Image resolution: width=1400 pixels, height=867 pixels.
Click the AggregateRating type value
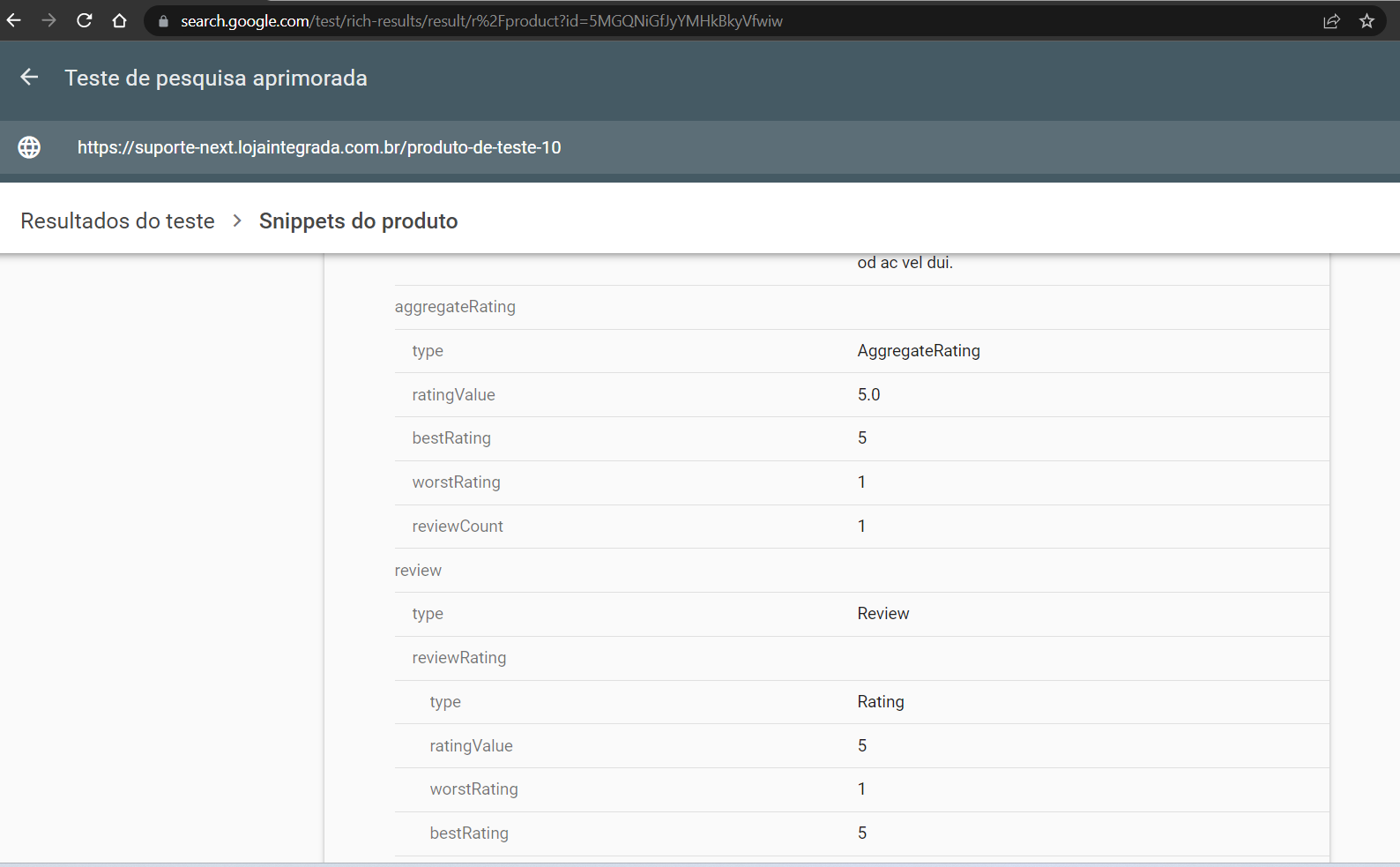tap(919, 351)
